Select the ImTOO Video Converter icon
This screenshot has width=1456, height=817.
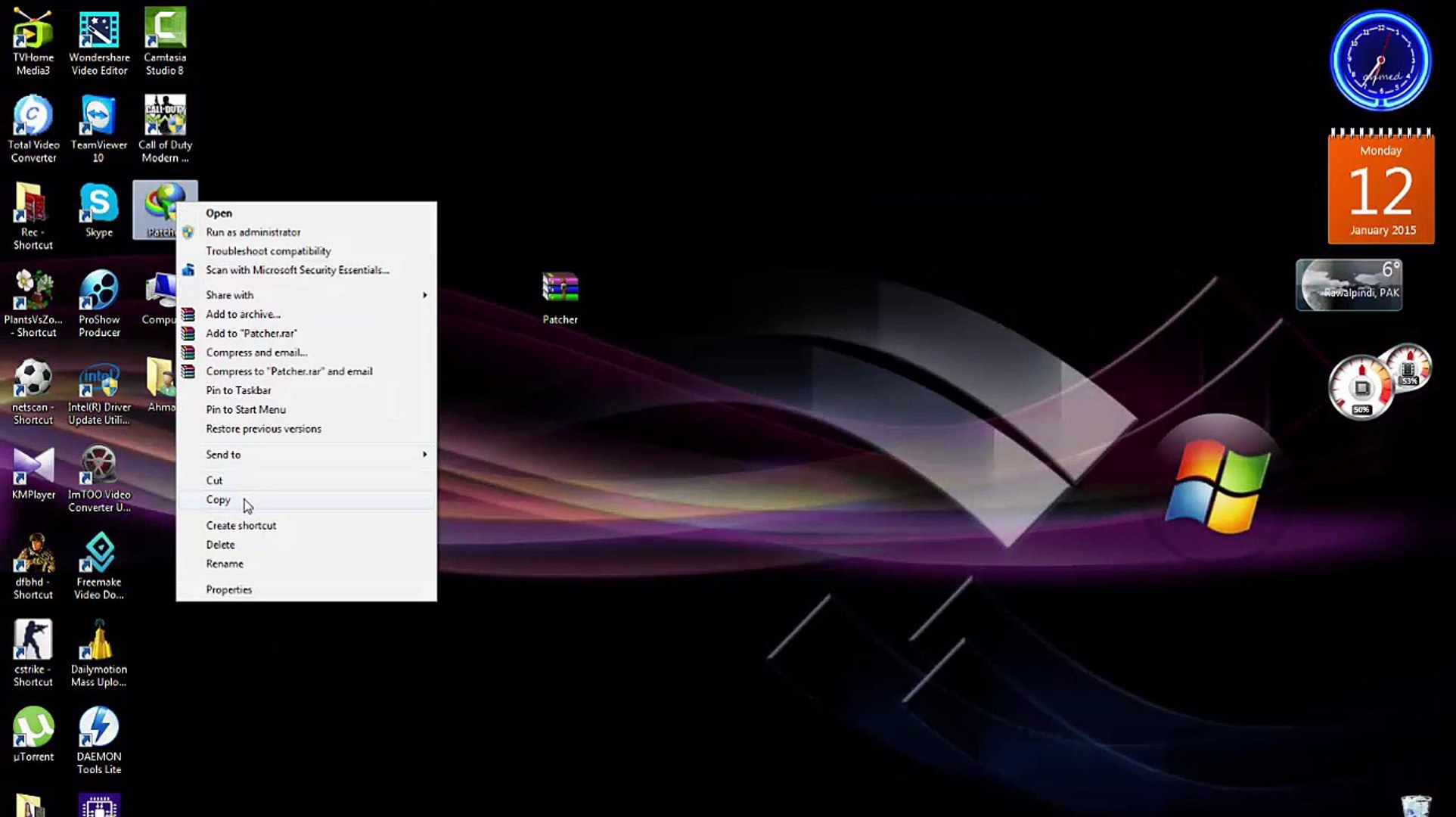pyautogui.click(x=99, y=478)
